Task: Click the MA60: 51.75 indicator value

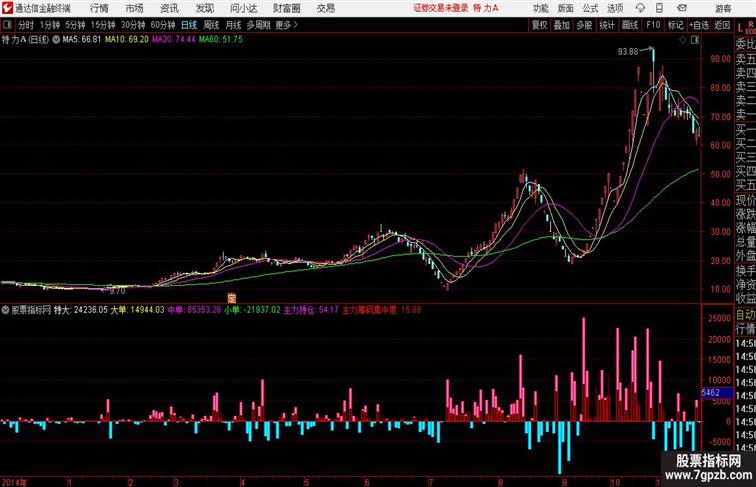Action: click(x=221, y=40)
